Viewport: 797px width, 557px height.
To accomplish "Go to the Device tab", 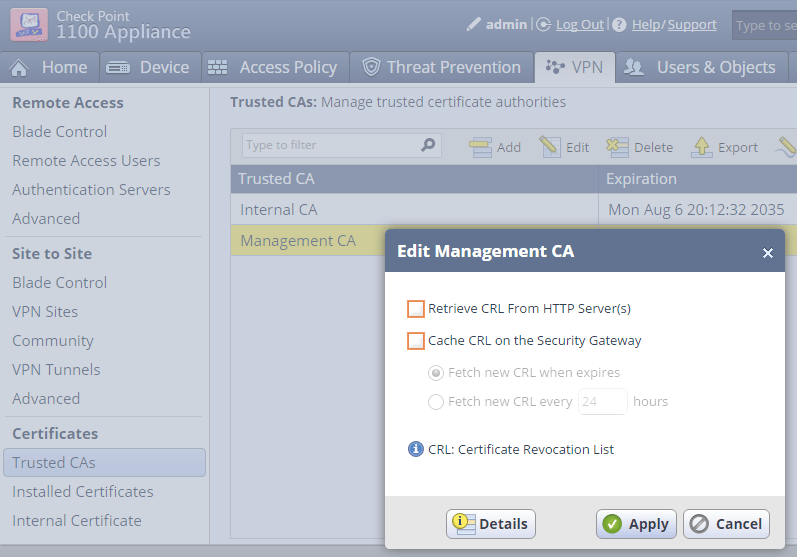I will point(148,67).
